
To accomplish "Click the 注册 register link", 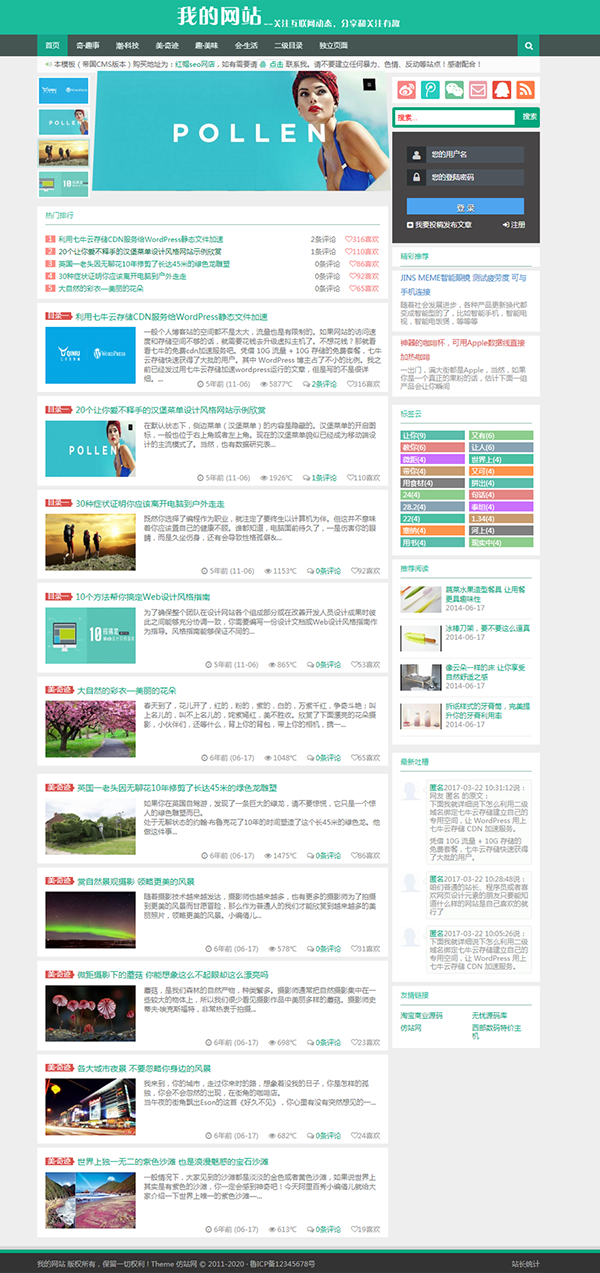I will pos(513,225).
